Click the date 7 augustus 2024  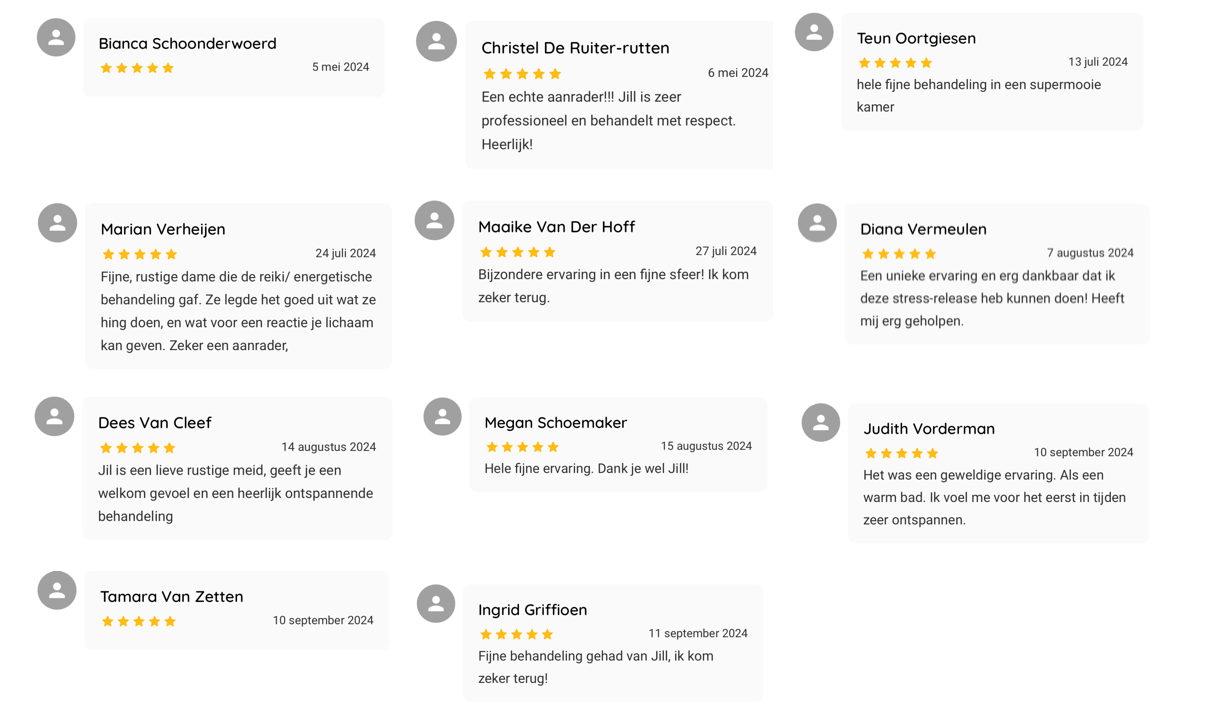[x=1090, y=253]
